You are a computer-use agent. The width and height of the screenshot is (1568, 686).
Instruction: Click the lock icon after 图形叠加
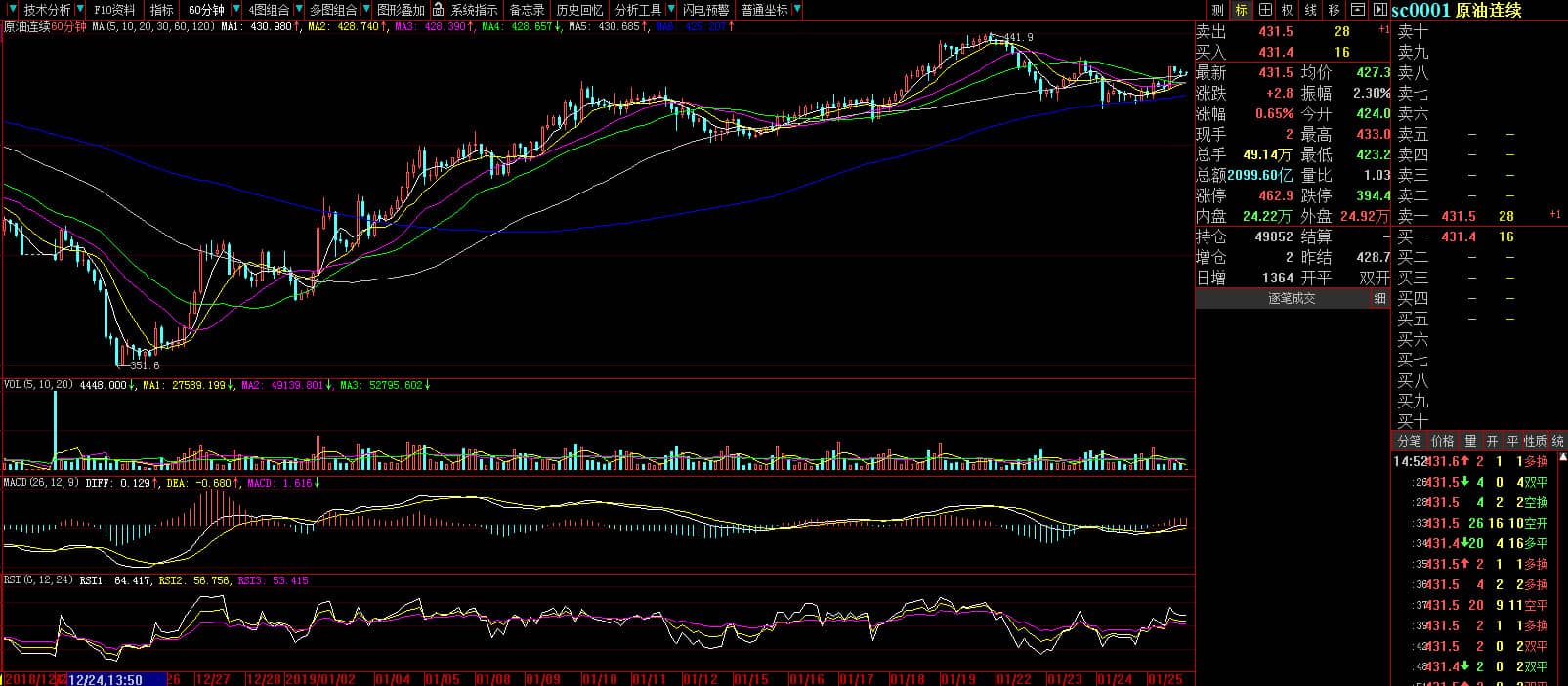[x=438, y=10]
